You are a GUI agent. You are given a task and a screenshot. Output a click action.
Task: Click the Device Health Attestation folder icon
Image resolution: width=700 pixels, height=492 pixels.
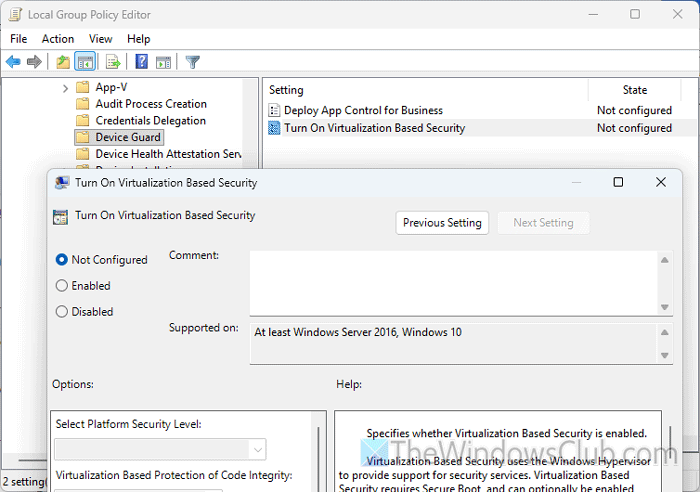click(83, 154)
